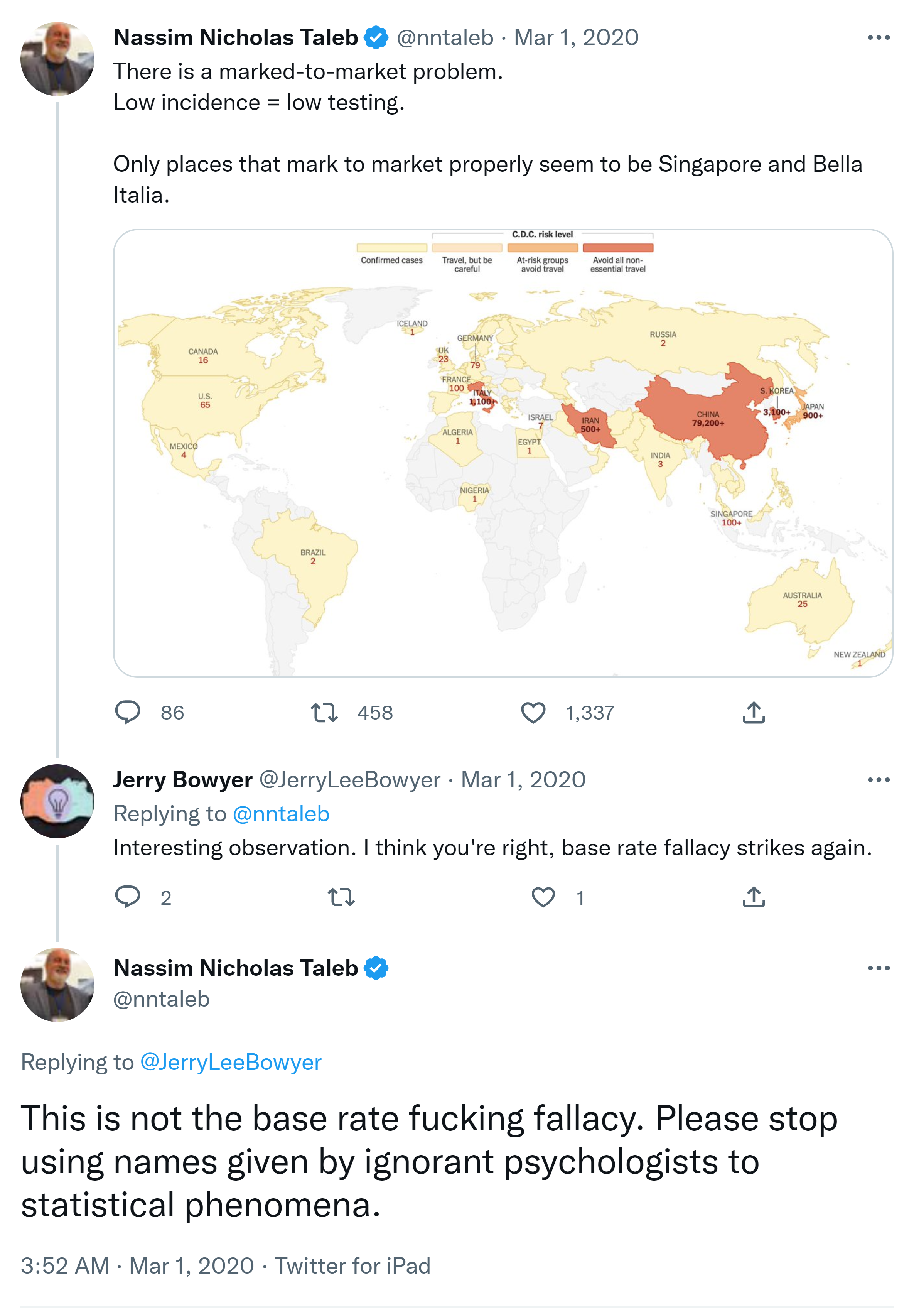The width and height of the screenshot is (909, 1316).
Task: Share Jerry Bowyer's reply tweet
Action: (x=754, y=897)
